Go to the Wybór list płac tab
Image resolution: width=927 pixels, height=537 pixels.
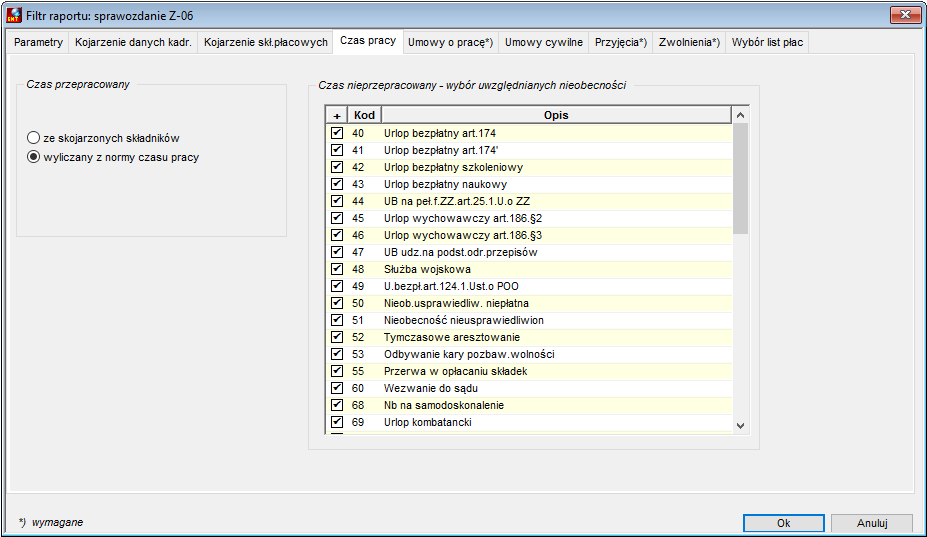point(767,43)
